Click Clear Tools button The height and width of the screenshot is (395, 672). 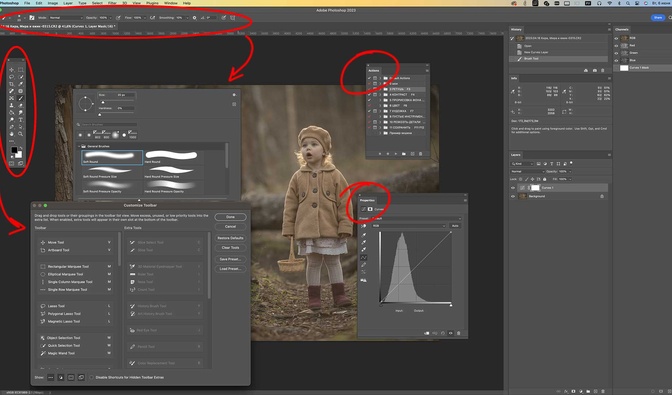pos(230,248)
